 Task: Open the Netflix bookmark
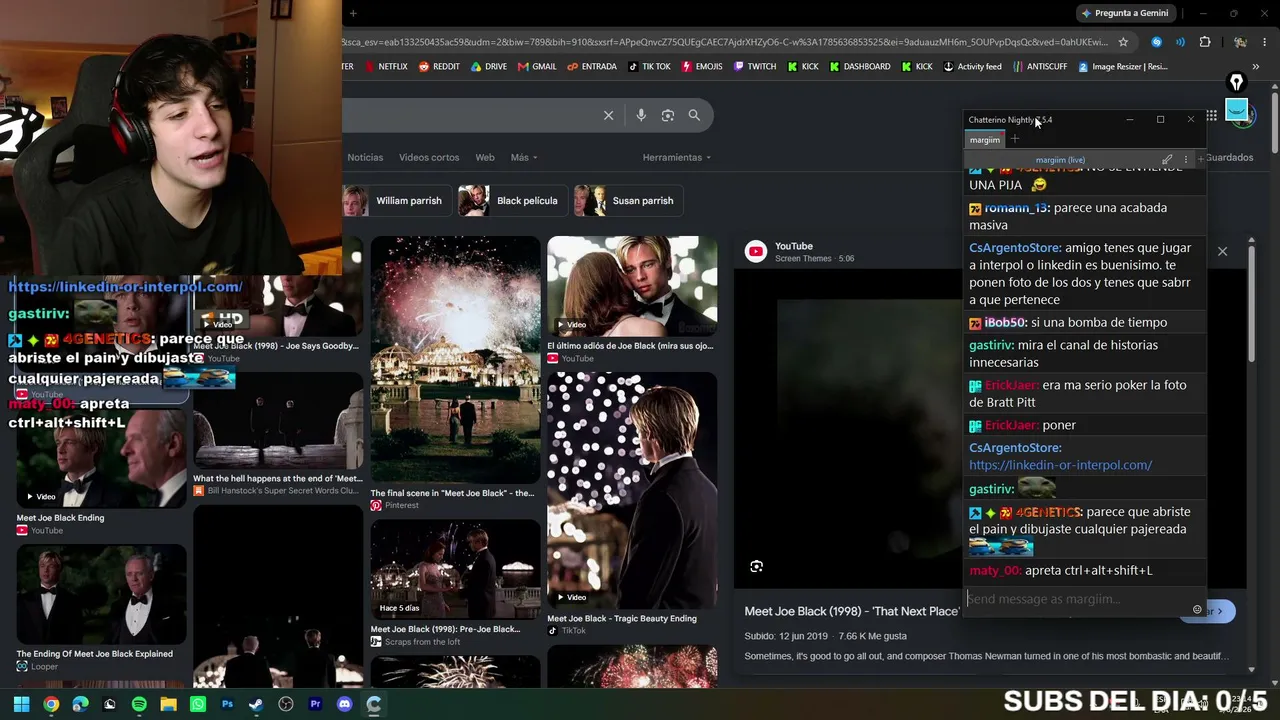coord(386,67)
